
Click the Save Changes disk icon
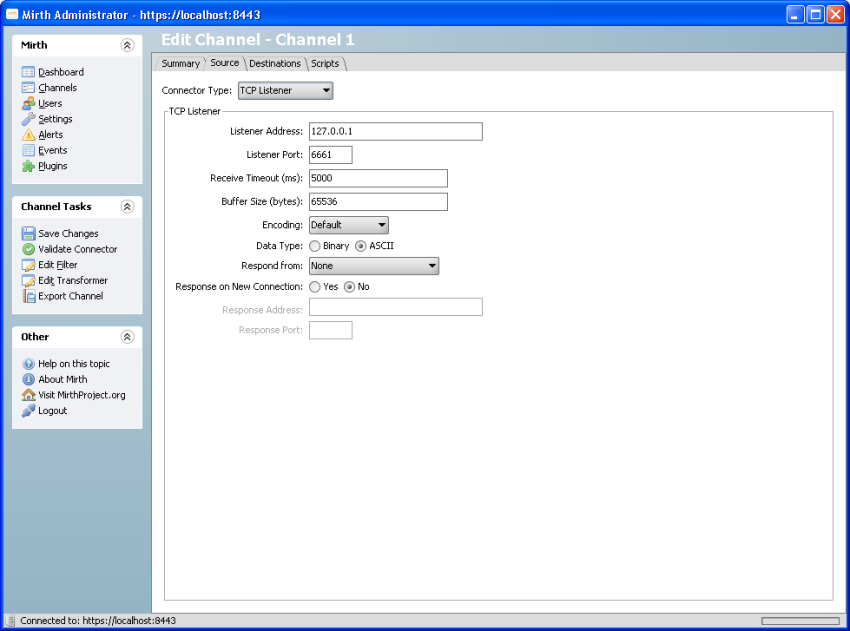(x=28, y=234)
